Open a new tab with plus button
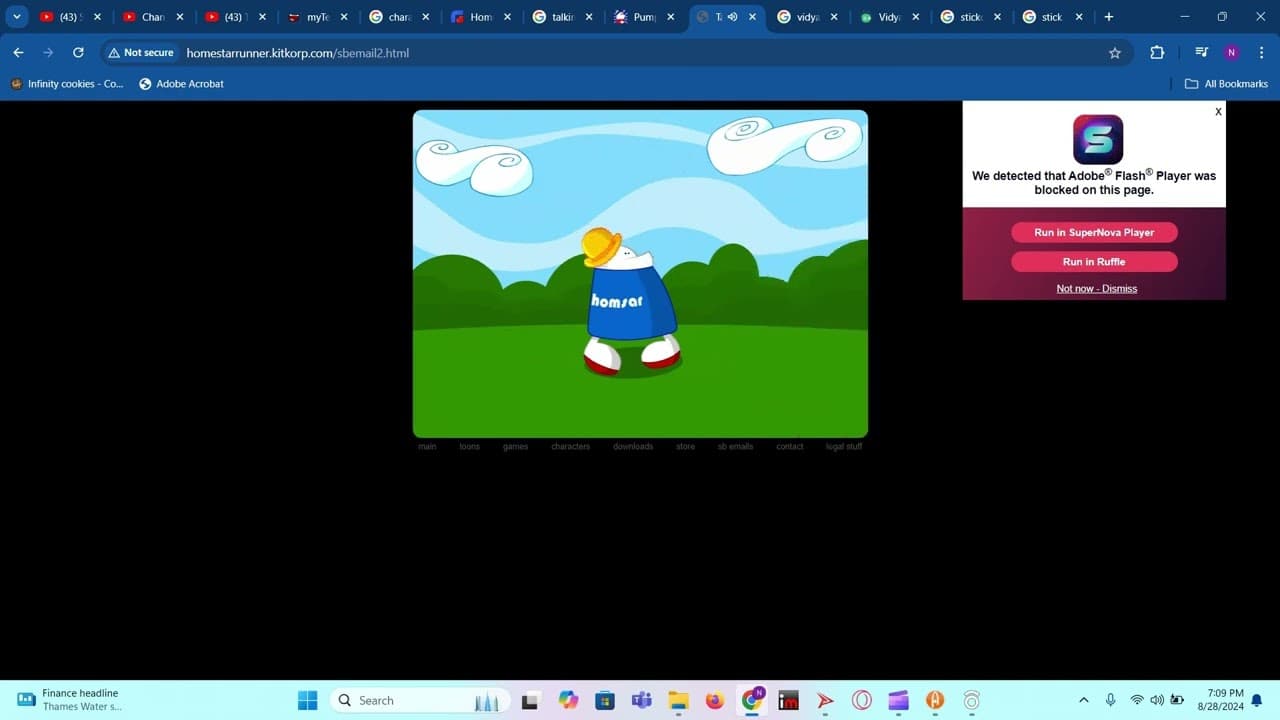The height and width of the screenshot is (720, 1280). [x=1108, y=17]
